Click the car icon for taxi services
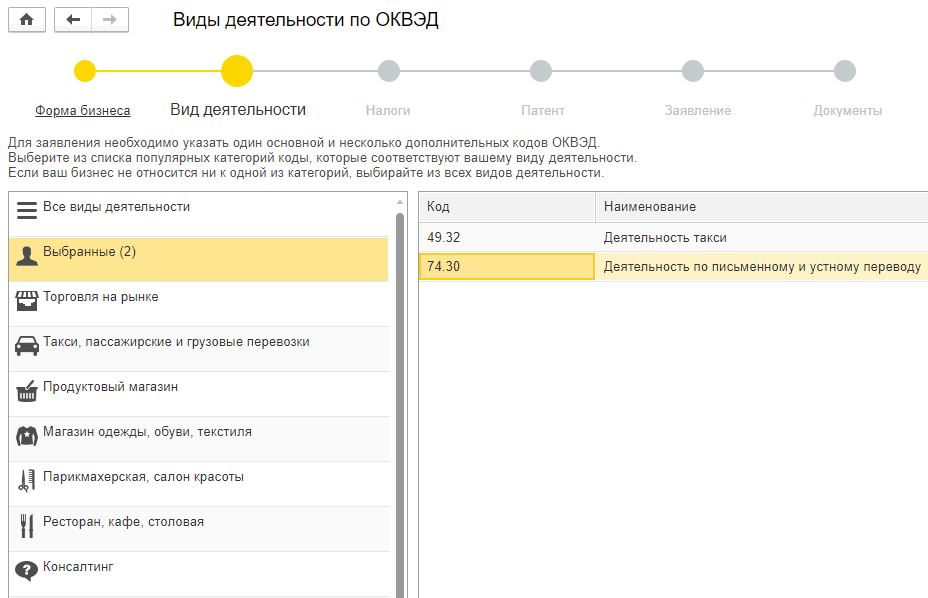Viewport: 928px width, 598px height. [x=27, y=346]
